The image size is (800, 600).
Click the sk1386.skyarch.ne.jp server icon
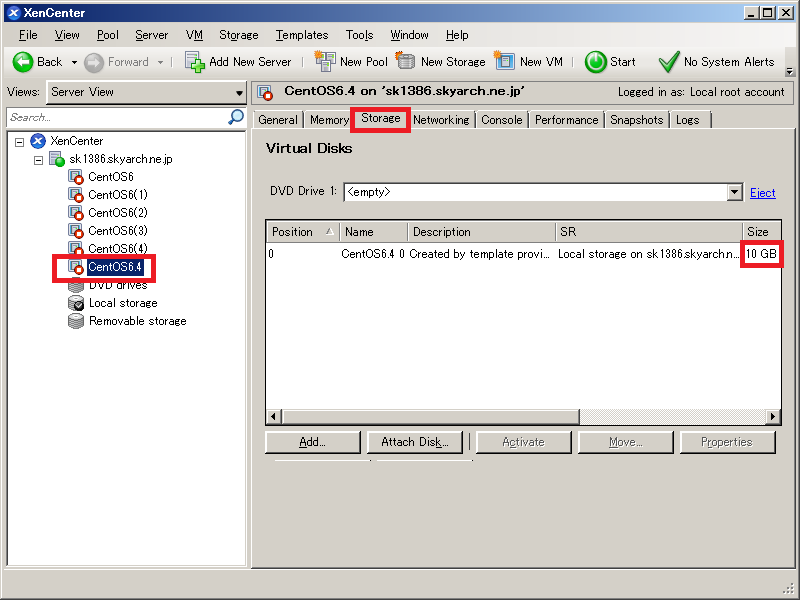(57, 159)
